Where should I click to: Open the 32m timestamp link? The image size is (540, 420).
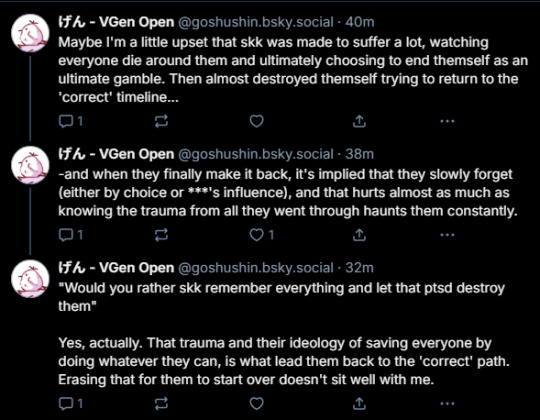[359, 267]
